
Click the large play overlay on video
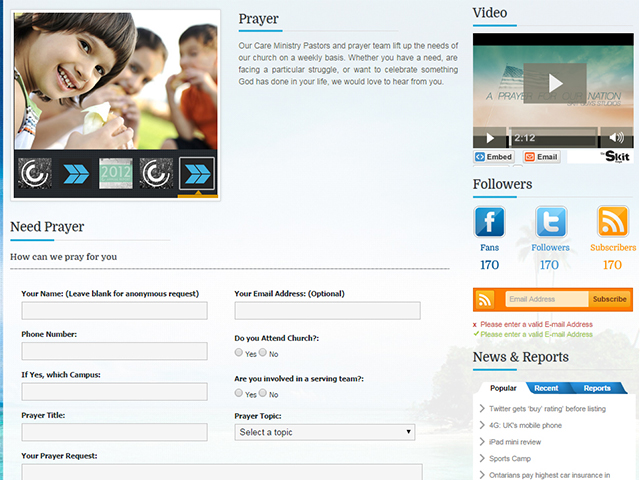(x=555, y=83)
